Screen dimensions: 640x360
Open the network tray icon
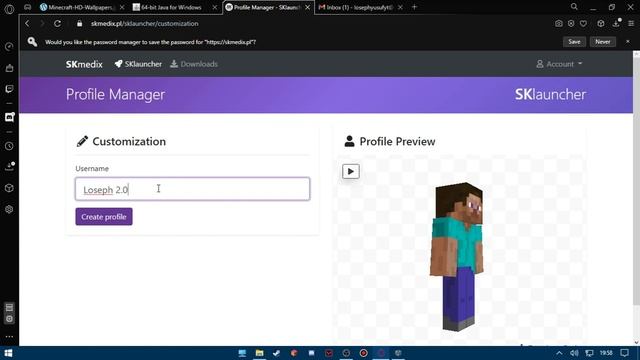pos(589,353)
